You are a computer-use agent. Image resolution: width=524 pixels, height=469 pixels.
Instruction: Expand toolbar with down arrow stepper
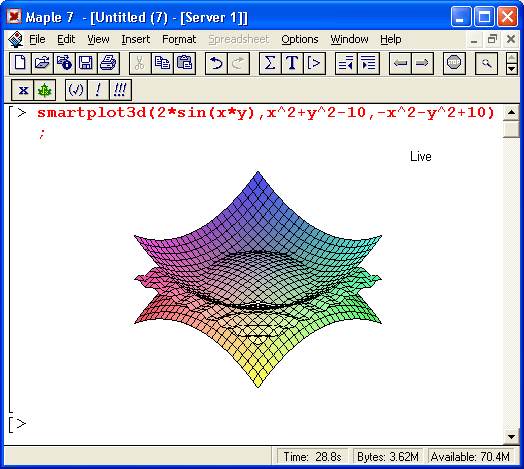512,69
